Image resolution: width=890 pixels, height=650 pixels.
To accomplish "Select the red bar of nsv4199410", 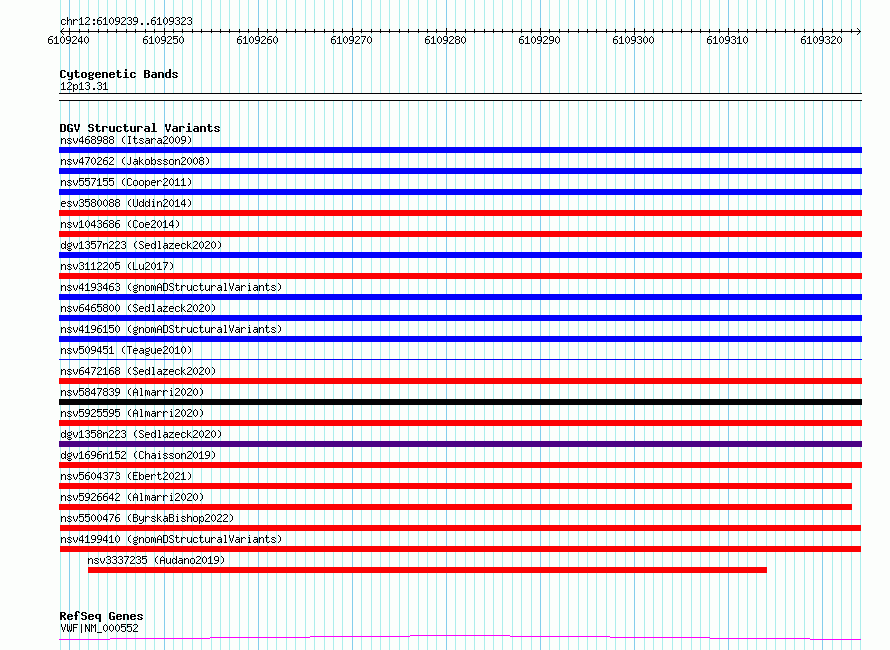I will [x=460, y=549].
